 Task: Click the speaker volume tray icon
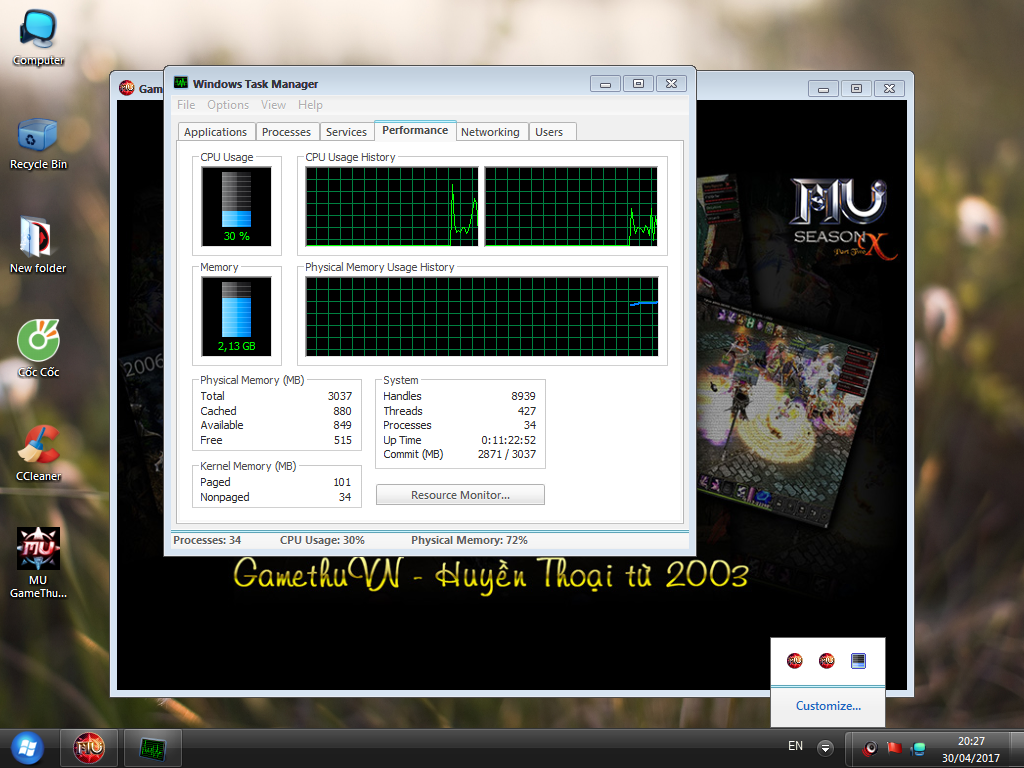click(x=871, y=747)
